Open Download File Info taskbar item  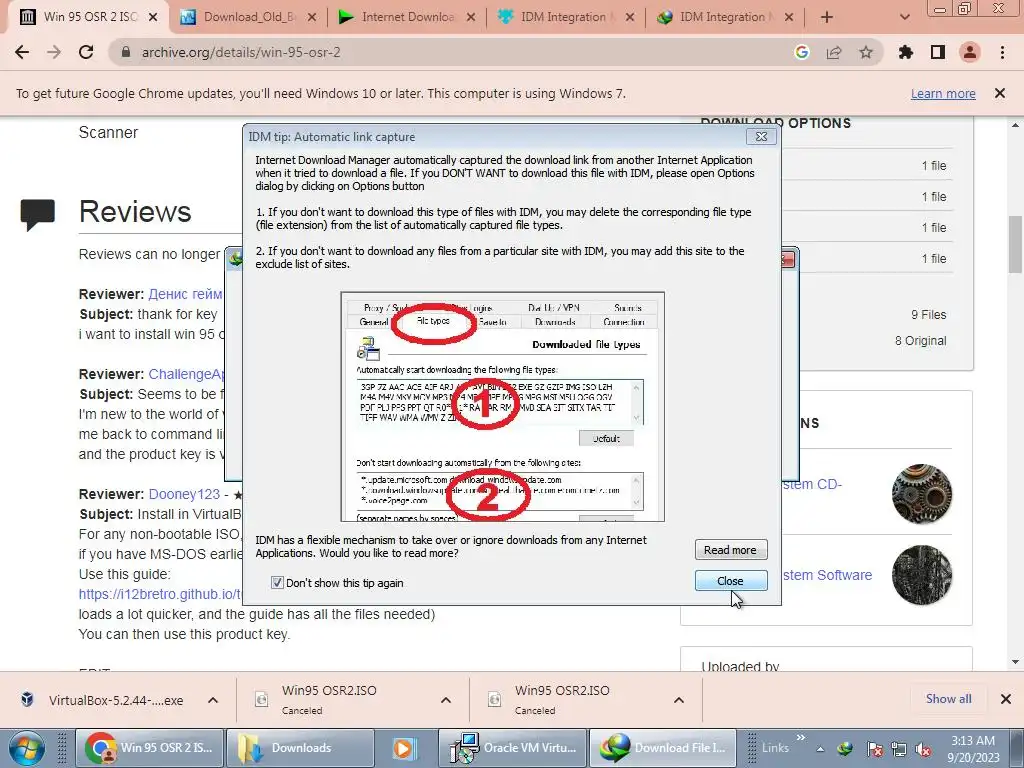point(663,748)
